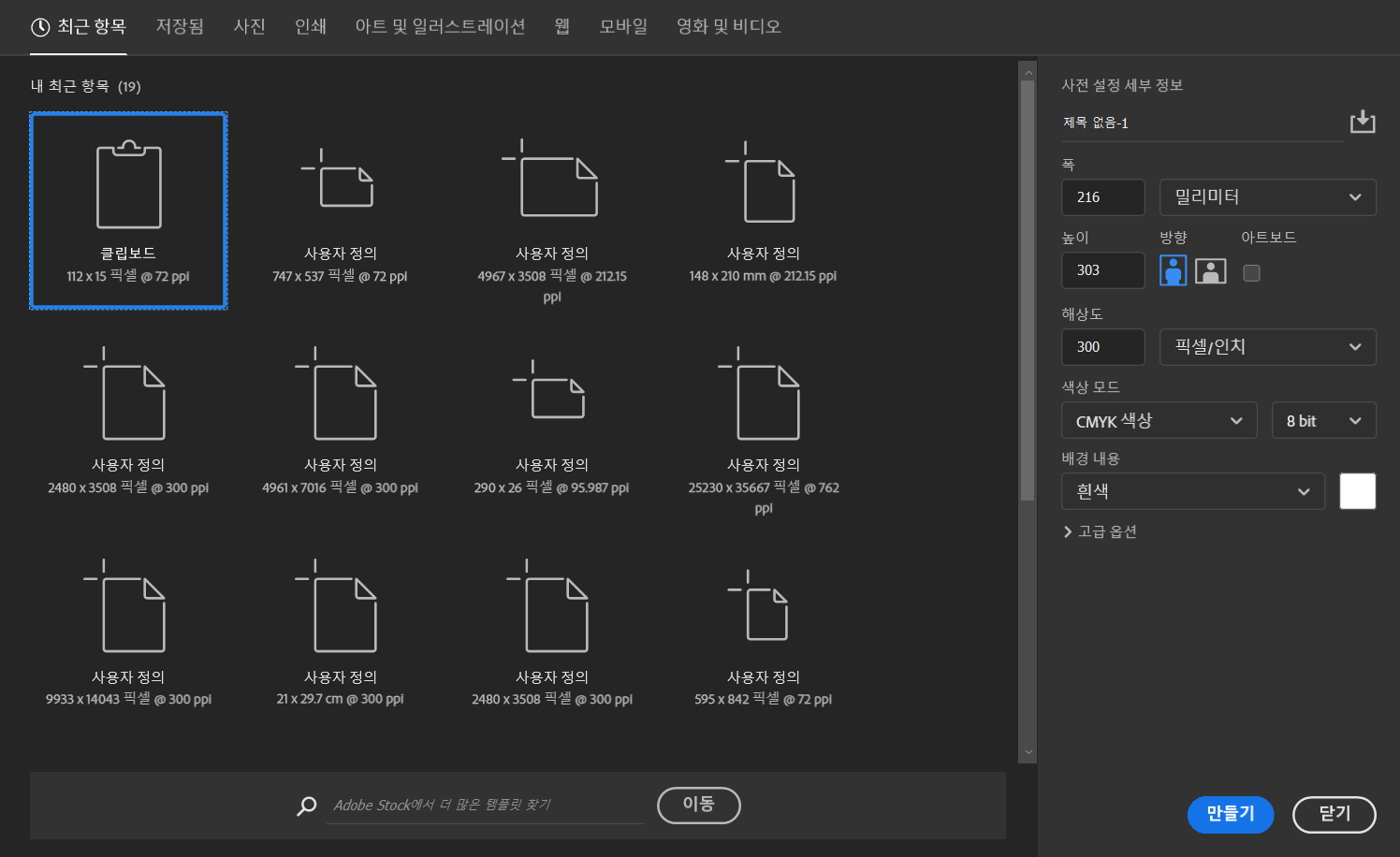This screenshot has height=857, width=1400.
Task: Click the preset list scrollbar thumb
Action: pos(1028,290)
